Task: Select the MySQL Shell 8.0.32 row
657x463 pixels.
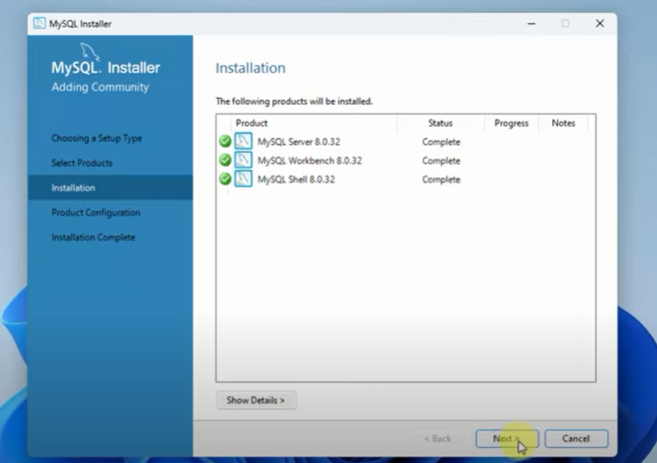Action: click(x=406, y=179)
